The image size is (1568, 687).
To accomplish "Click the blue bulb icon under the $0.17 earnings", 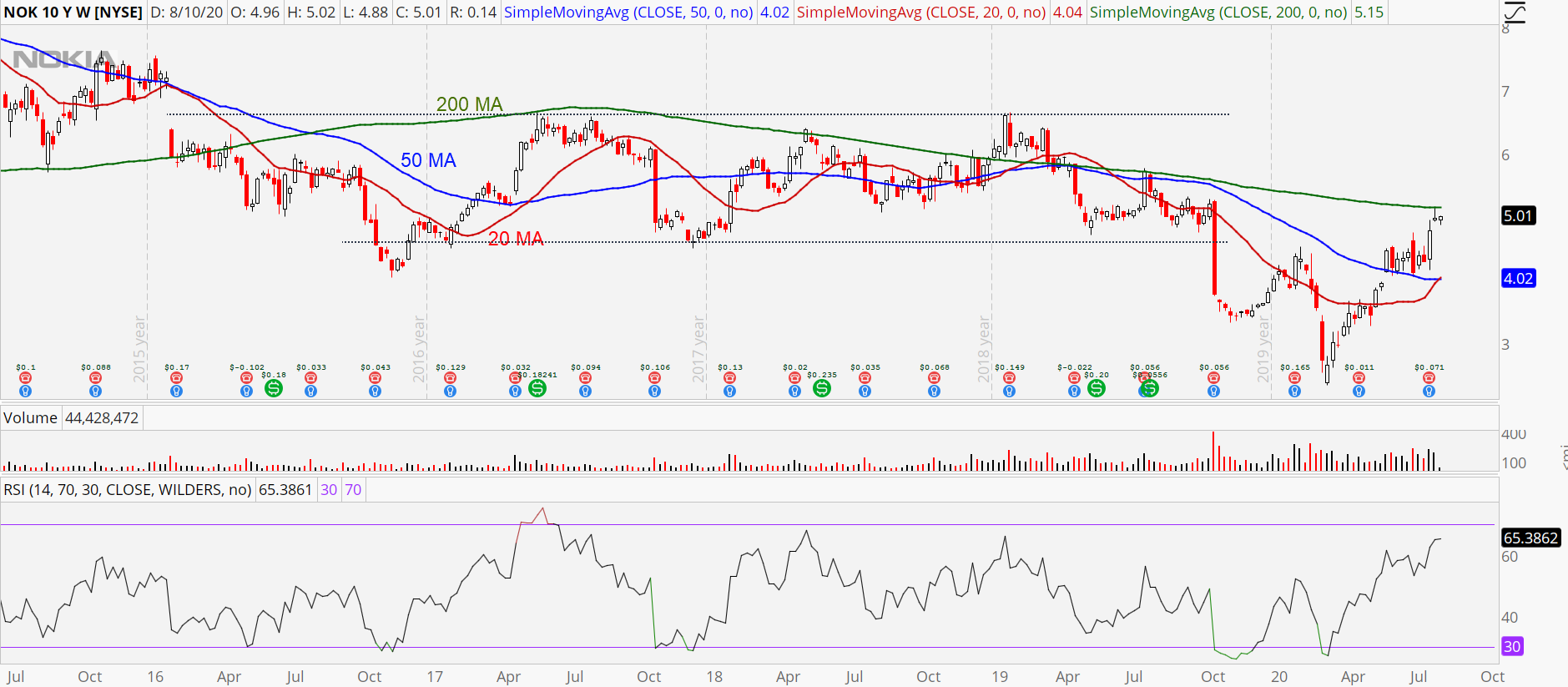I will pos(176,391).
